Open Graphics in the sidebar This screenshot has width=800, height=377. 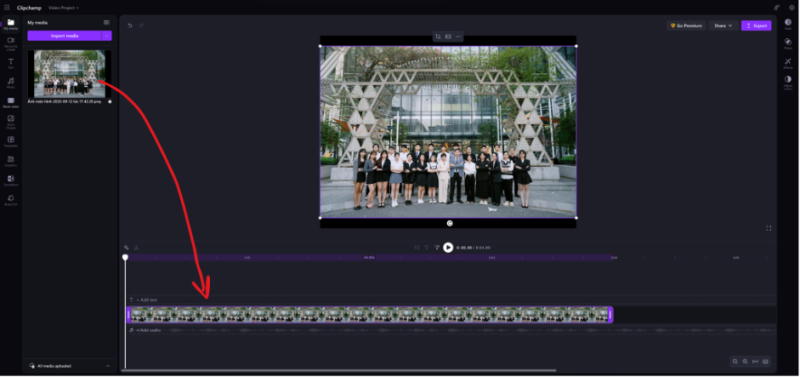pos(11,161)
